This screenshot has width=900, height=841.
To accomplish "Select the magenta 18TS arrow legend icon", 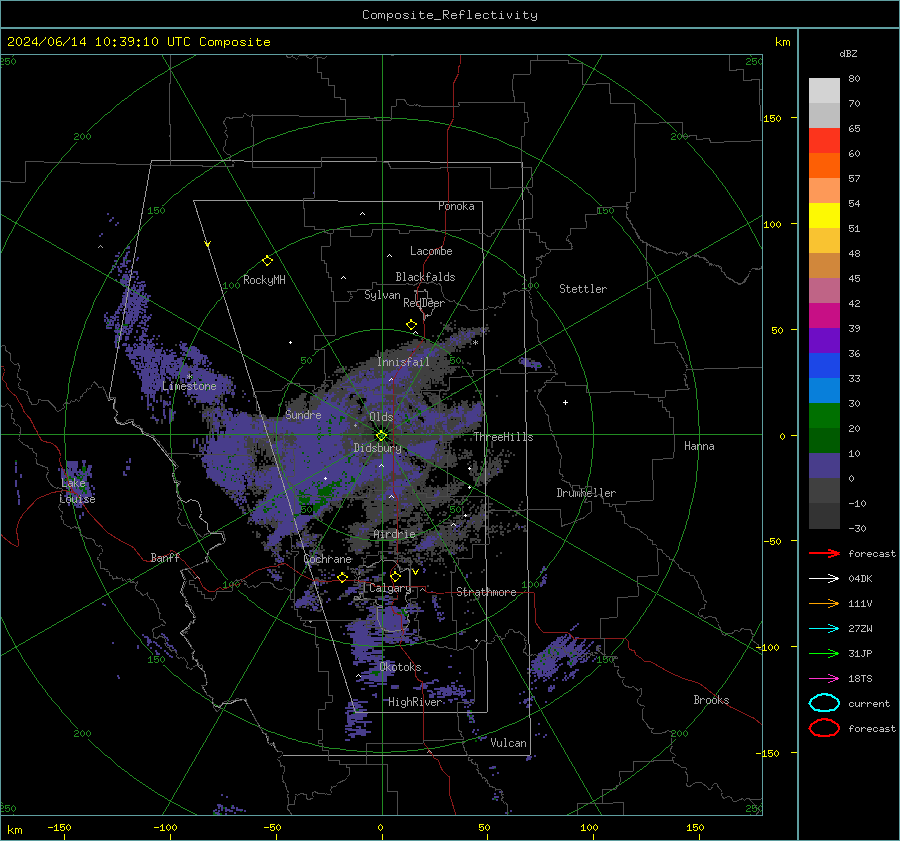I will click(824, 679).
